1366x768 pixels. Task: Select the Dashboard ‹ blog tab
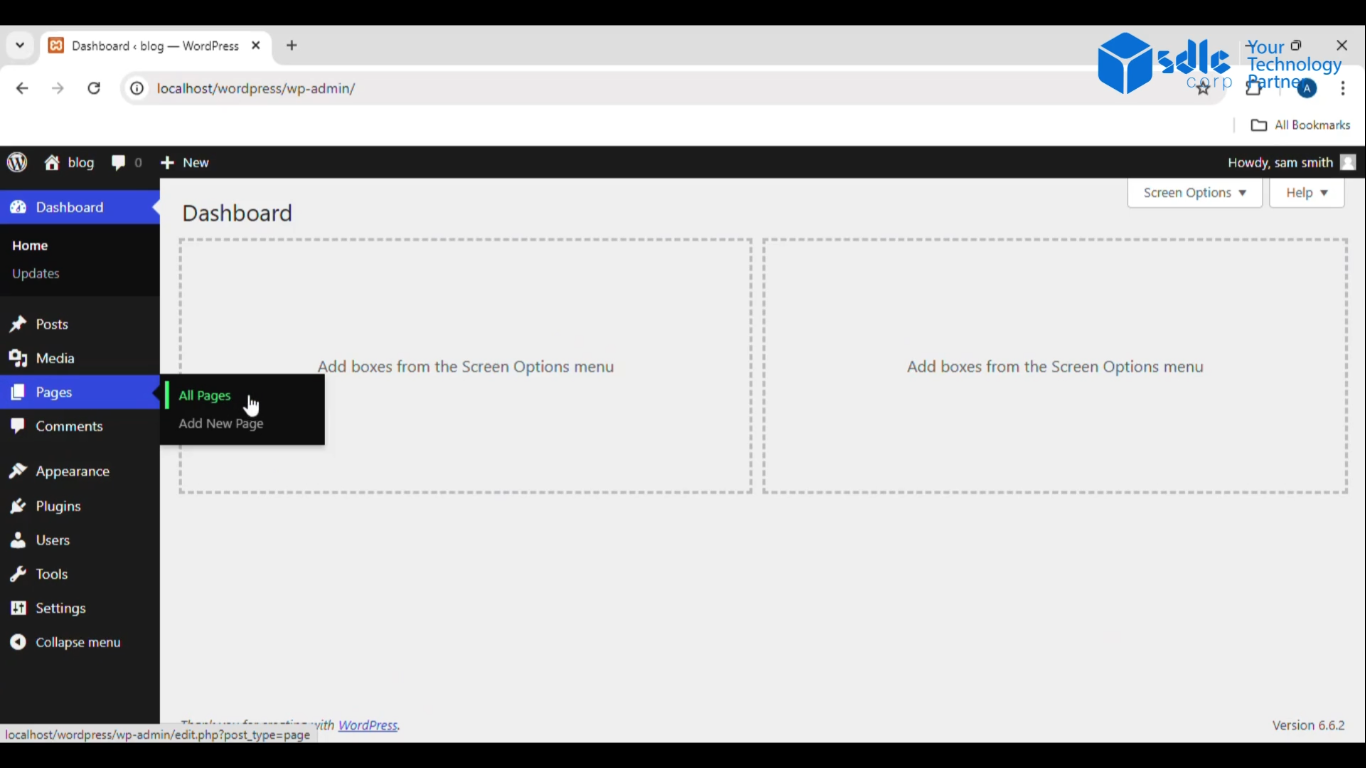(155, 45)
